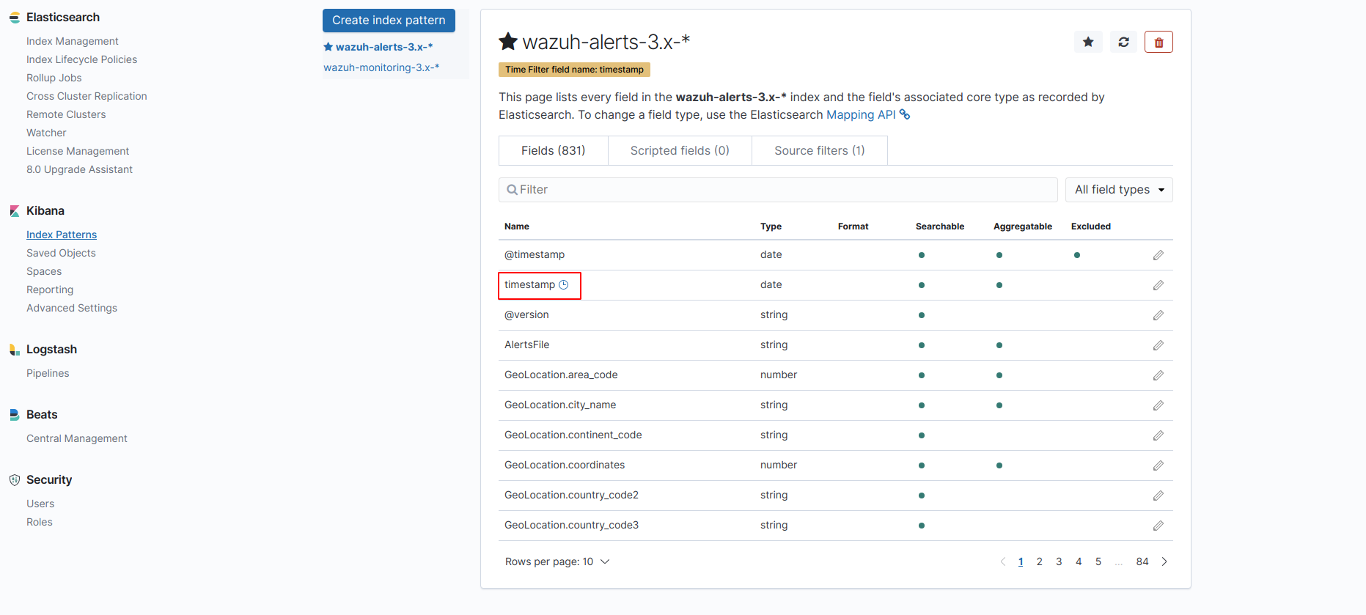Open Rows per page selector
Image resolution: width=1366 pixels, height=615 pixels.
click(557, 562)
